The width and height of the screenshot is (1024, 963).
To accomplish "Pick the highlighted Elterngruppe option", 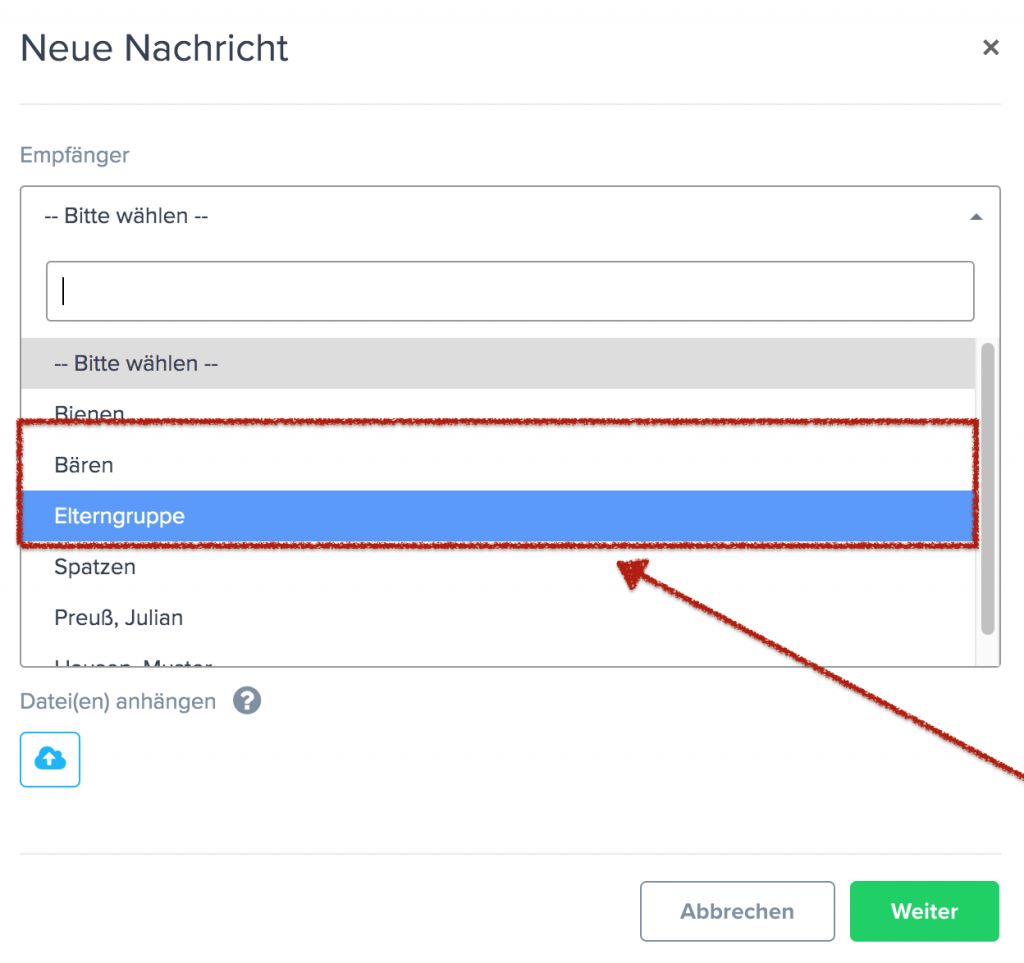I will pyautogui.click(x=498, y=516).
